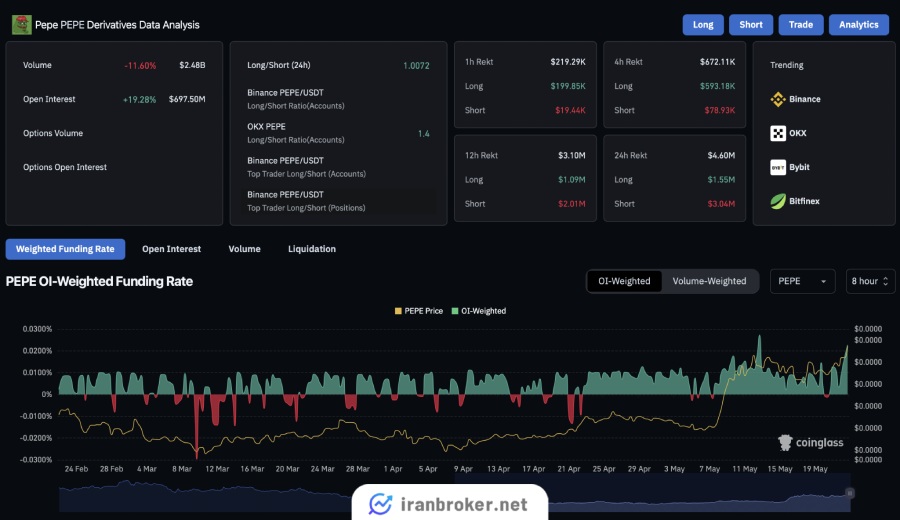The width and height of the screenshot is (900, 520).
Task: Click the 4h Rekt $672.11K value
Action: coord(717,62)
